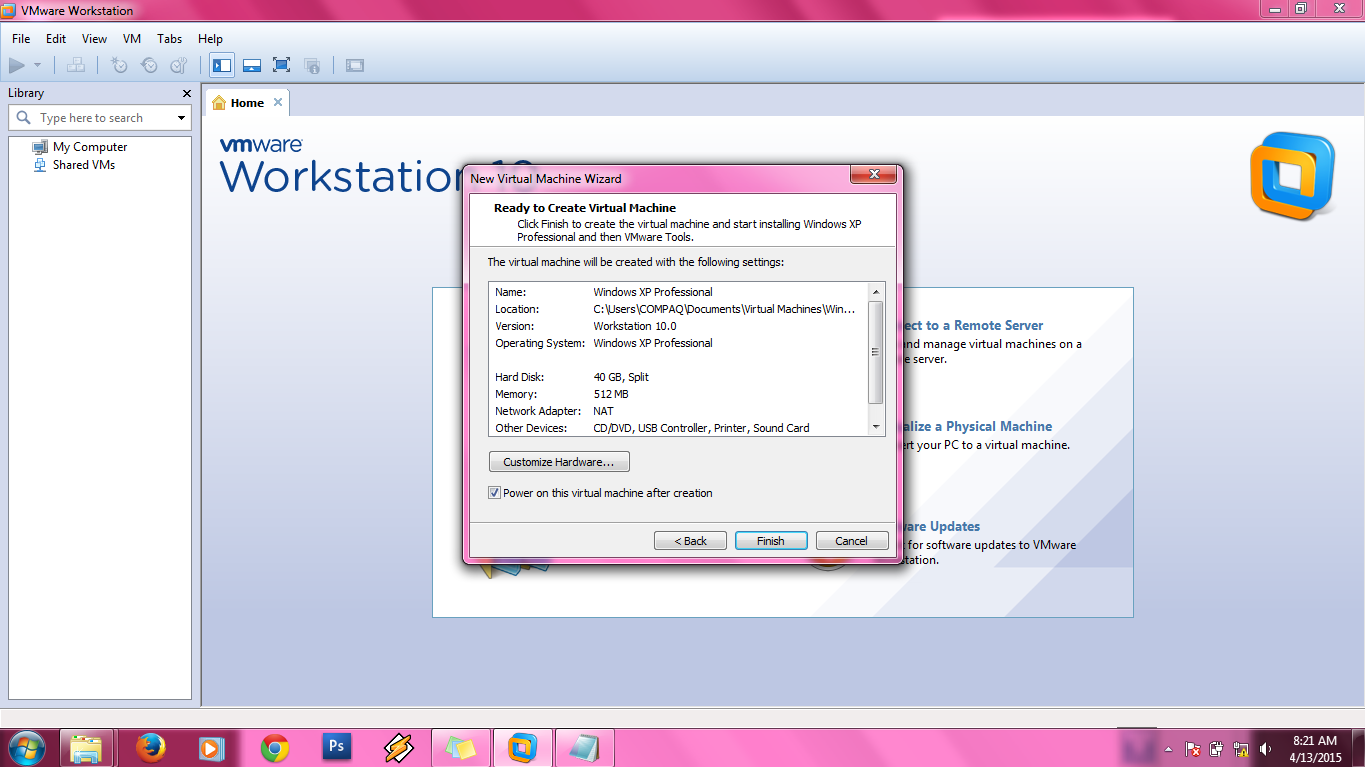Cancel the New Virtual Machine Wizard

tap(852, 541)
